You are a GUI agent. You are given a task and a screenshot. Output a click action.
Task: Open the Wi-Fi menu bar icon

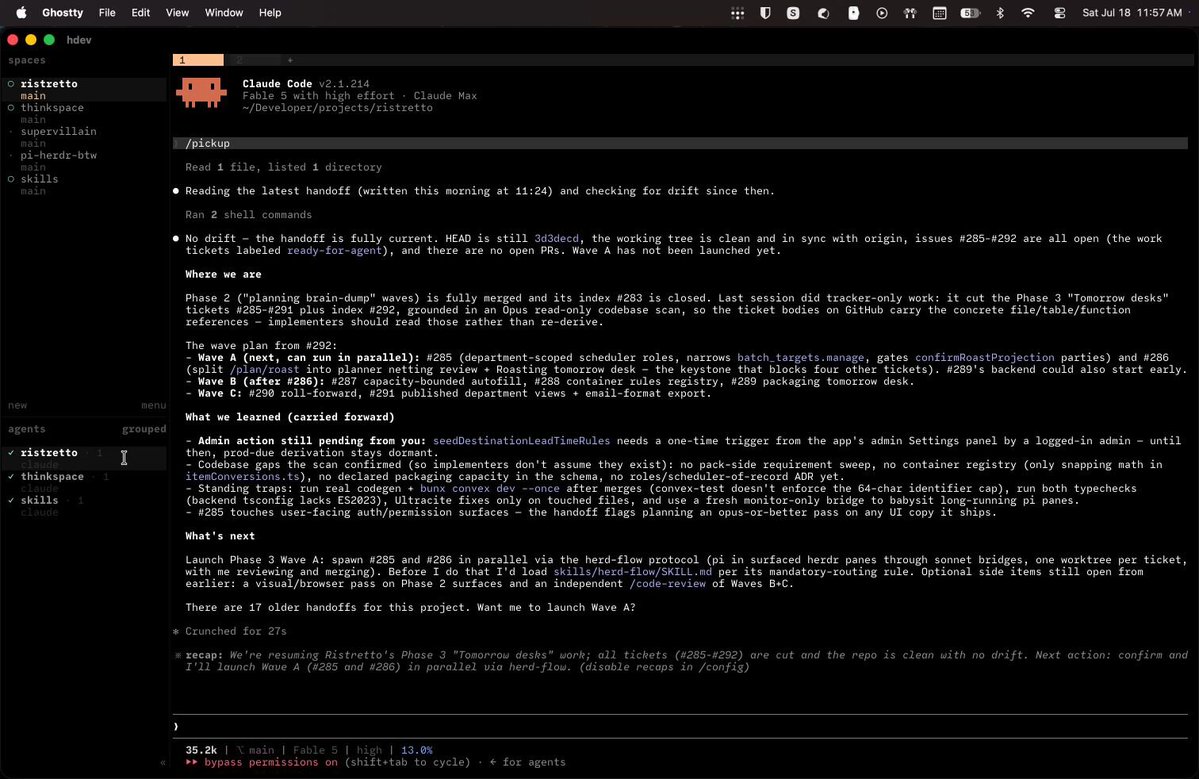coord(1028,13)
